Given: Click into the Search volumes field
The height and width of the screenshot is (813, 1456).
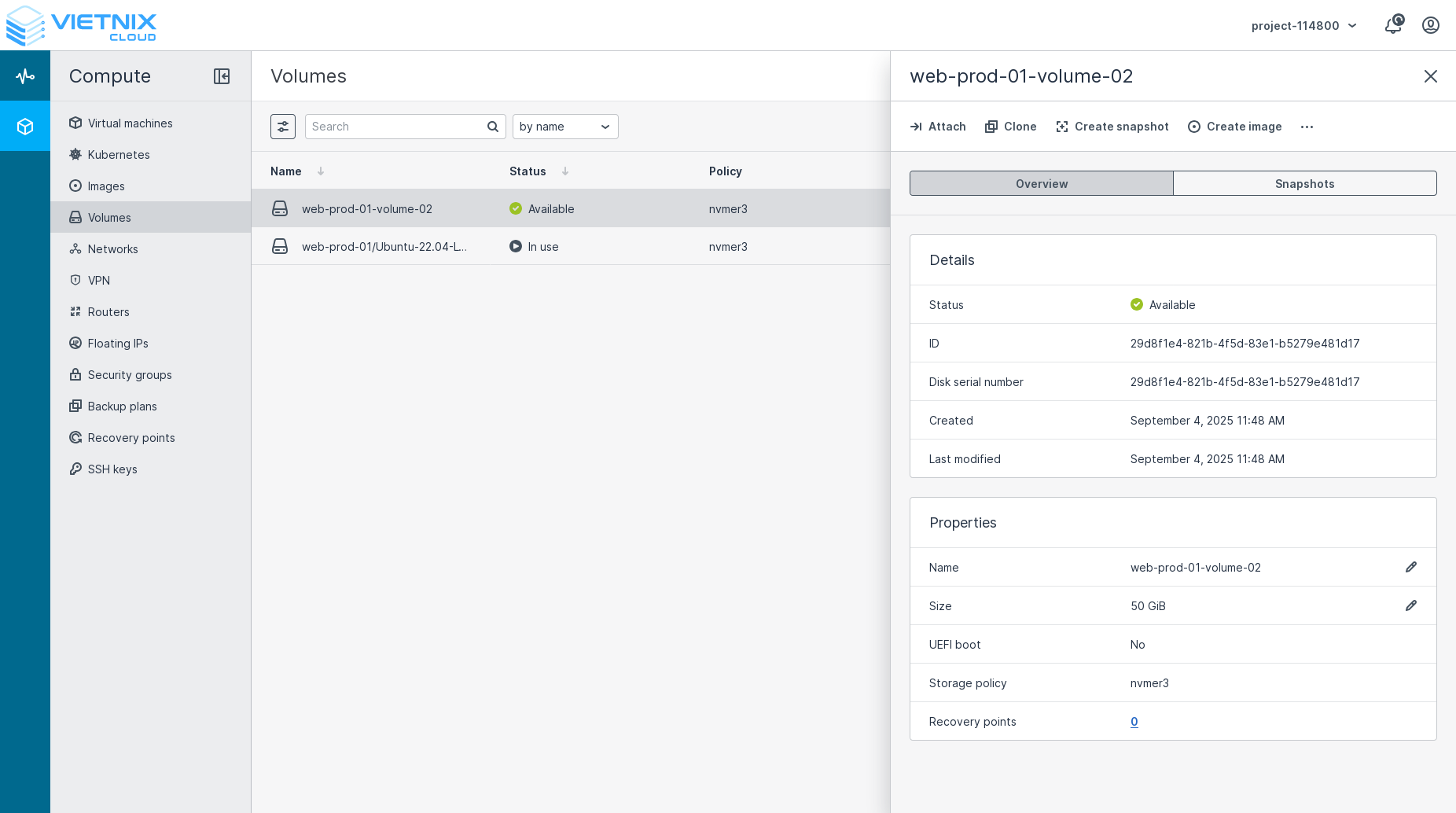Looking at the screenshot, I should 397,127.
